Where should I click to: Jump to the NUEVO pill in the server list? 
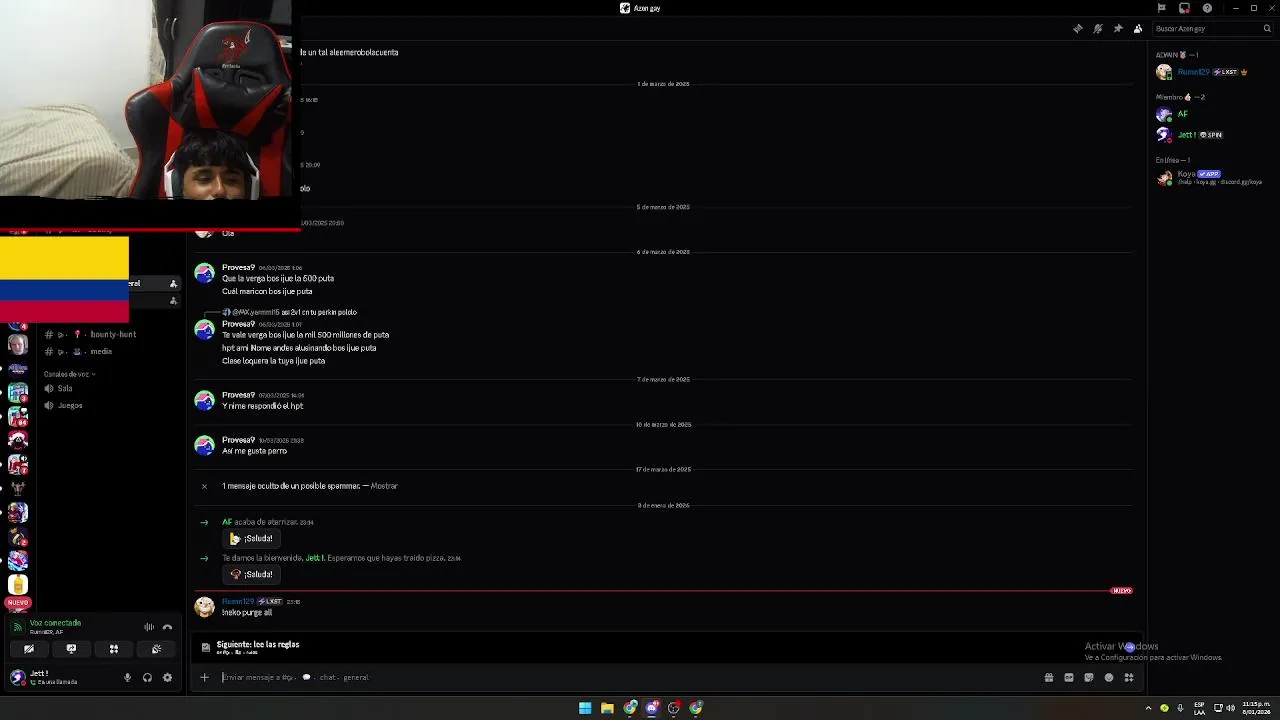[x=18, y=603]
